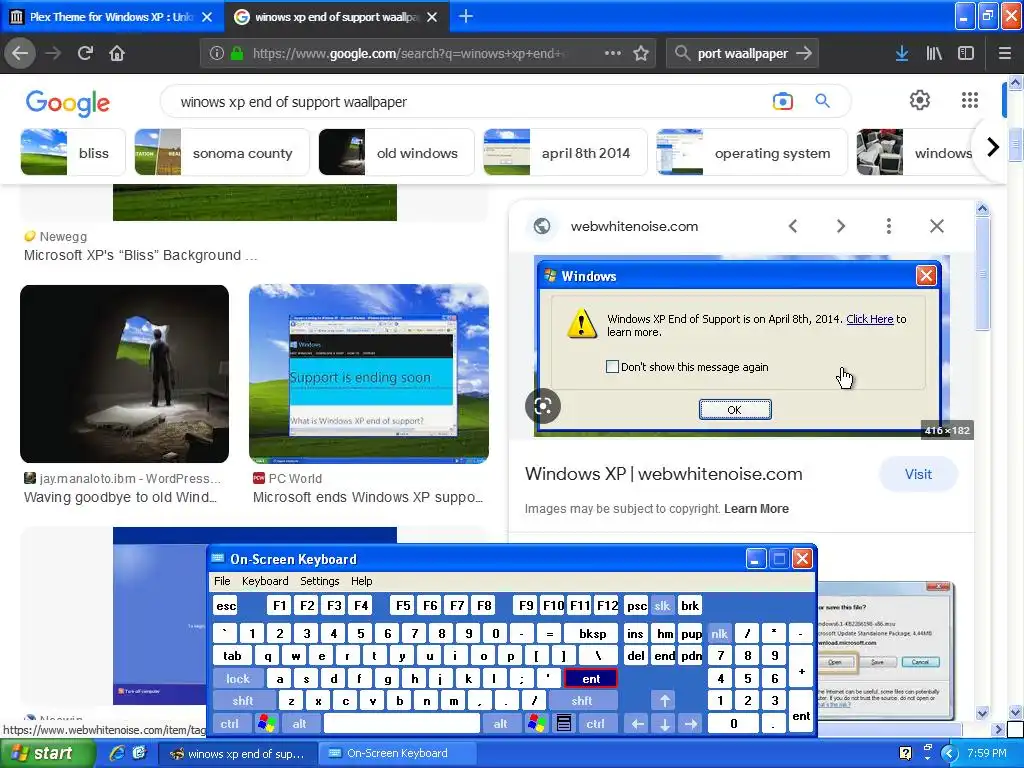Click esc key on On-Screen Keyboard
The height and width of the screenshot is (768, 1024).
[x=226, y=606]
